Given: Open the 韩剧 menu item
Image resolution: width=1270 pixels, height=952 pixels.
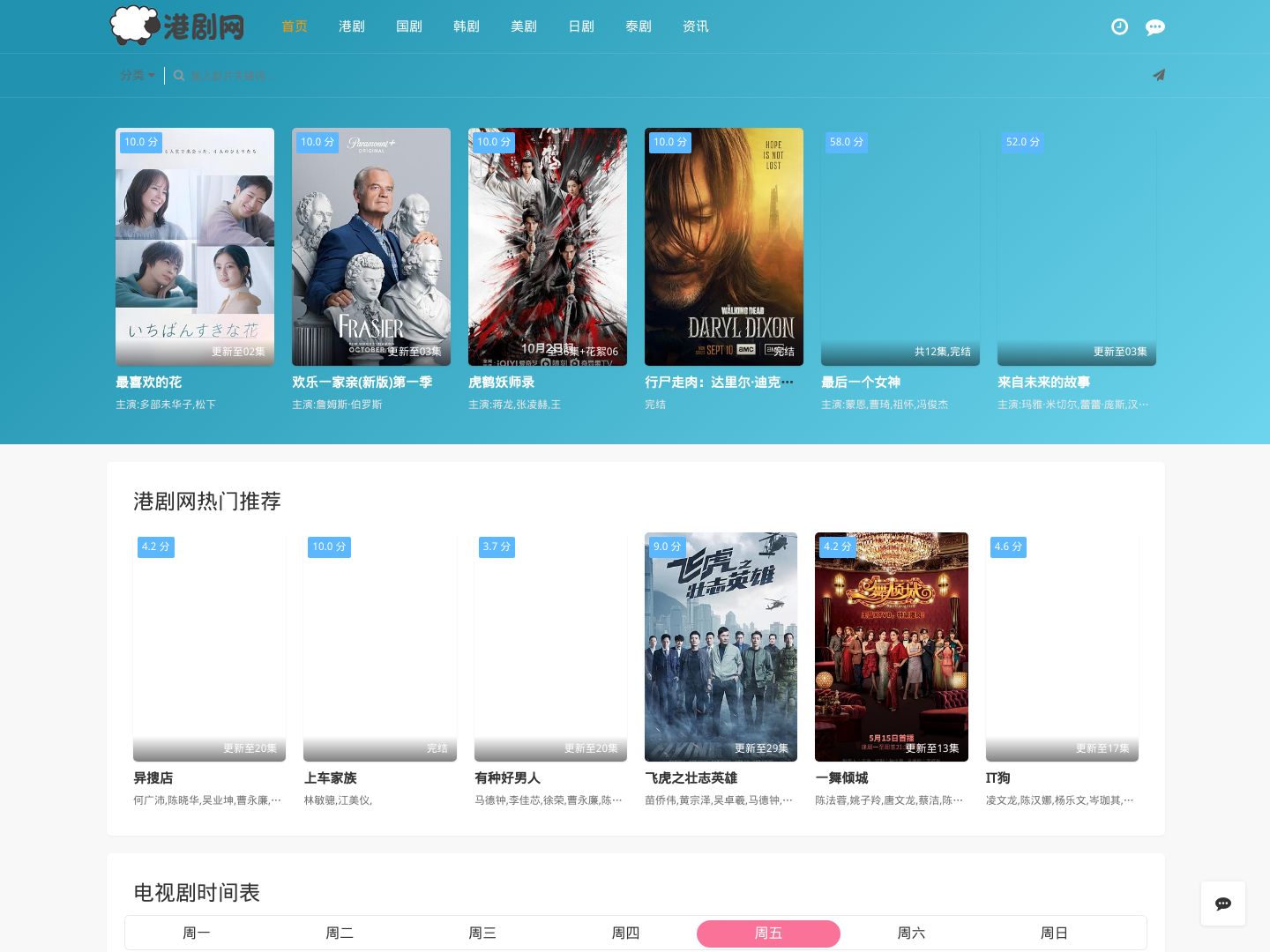Looking at the screenshot, I should click(467, 26).
